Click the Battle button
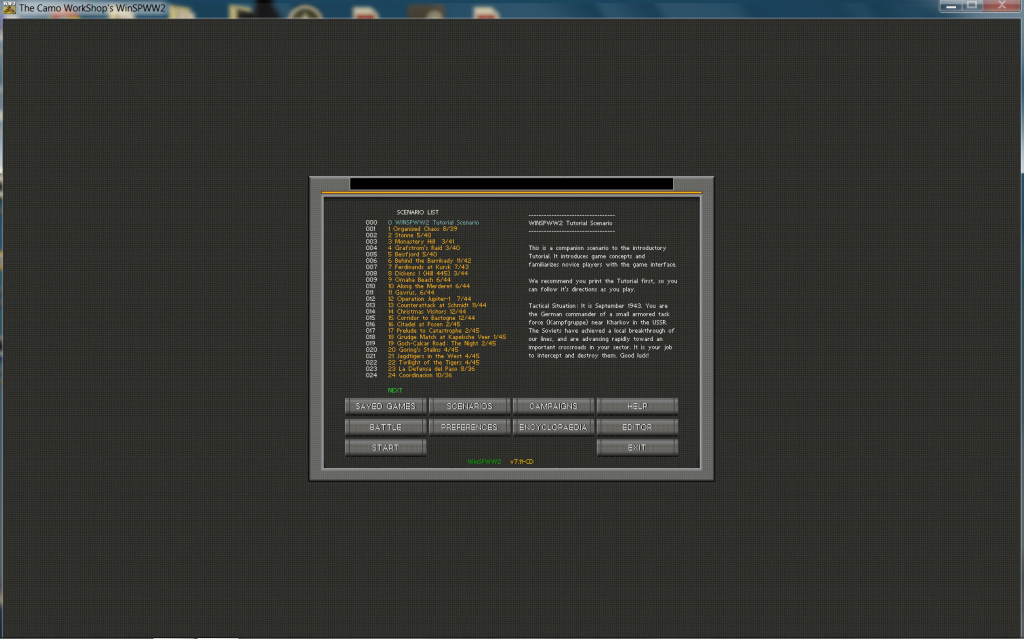The image size is (1024, 639). tap(385, 427)
